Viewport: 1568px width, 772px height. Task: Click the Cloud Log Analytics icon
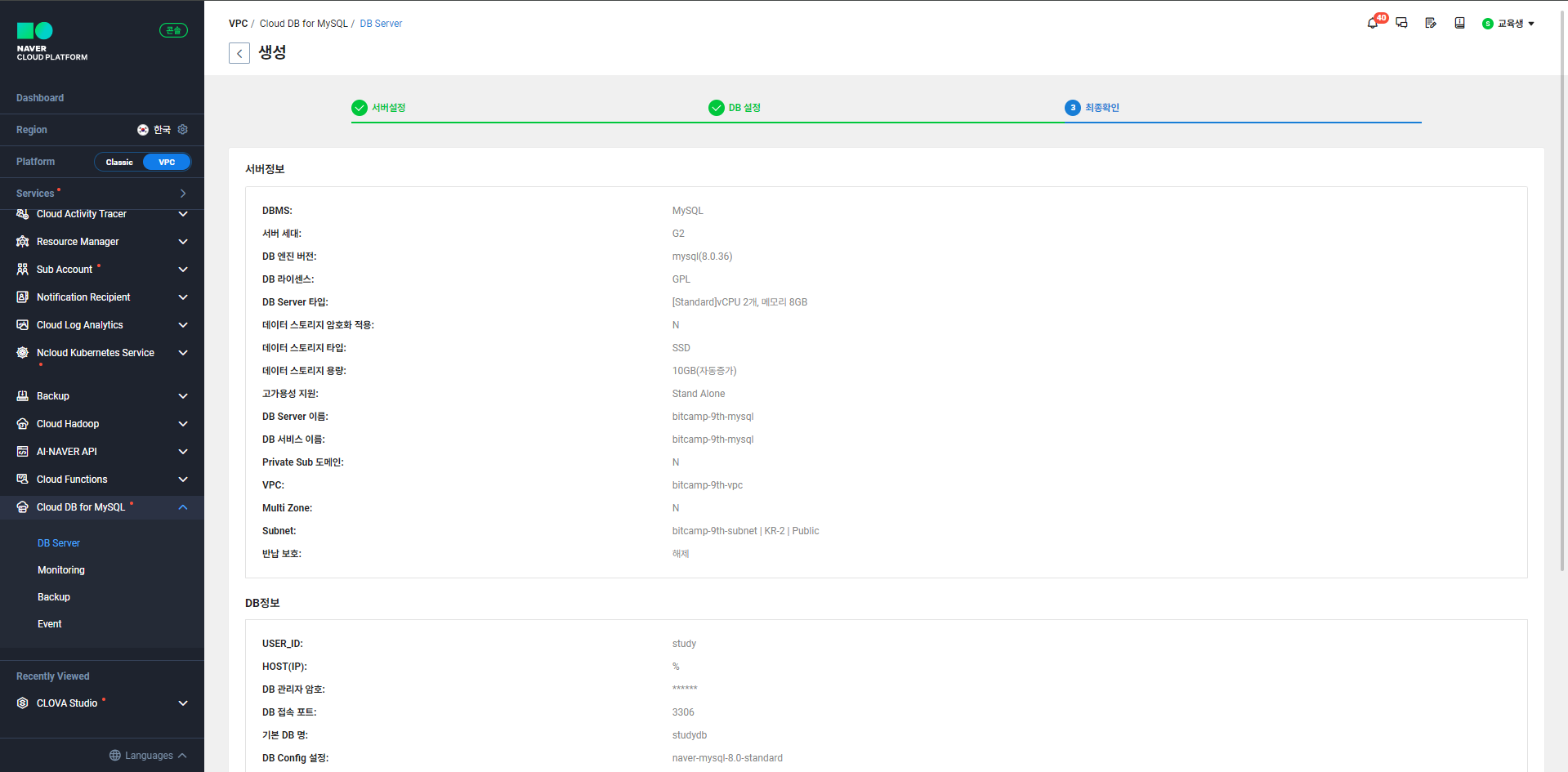23,325
